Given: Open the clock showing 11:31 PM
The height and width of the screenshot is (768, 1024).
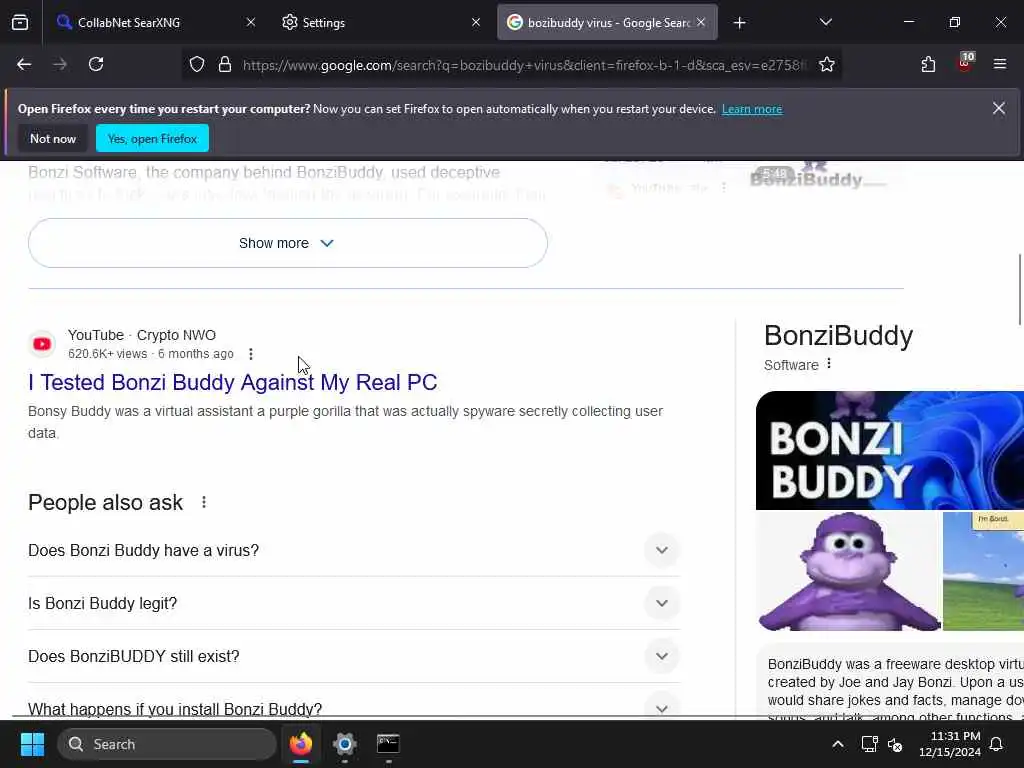Looking at the screenshot, I should [x=950, y=744].
